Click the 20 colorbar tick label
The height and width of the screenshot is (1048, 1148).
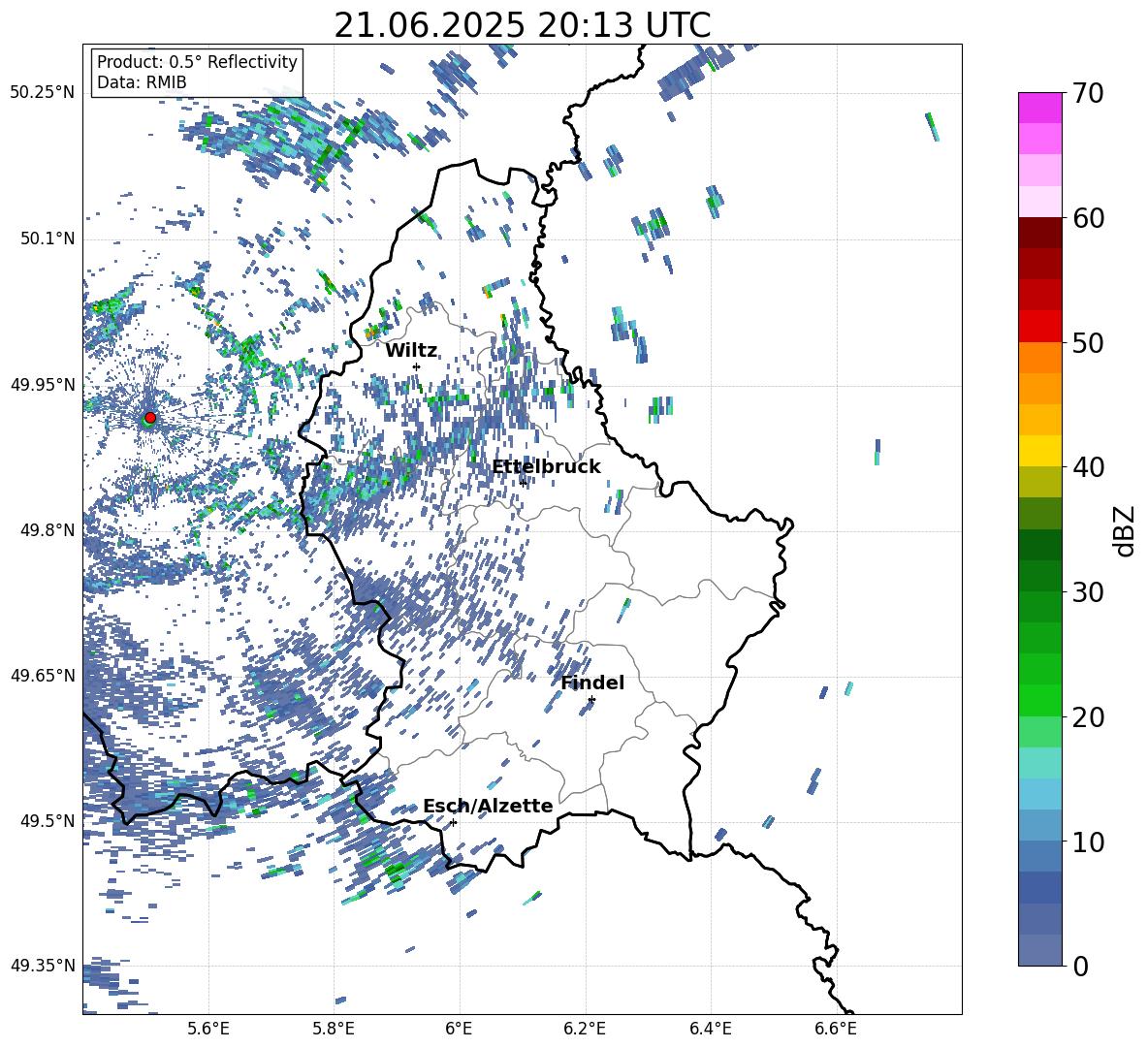(x=1089, y=717)
